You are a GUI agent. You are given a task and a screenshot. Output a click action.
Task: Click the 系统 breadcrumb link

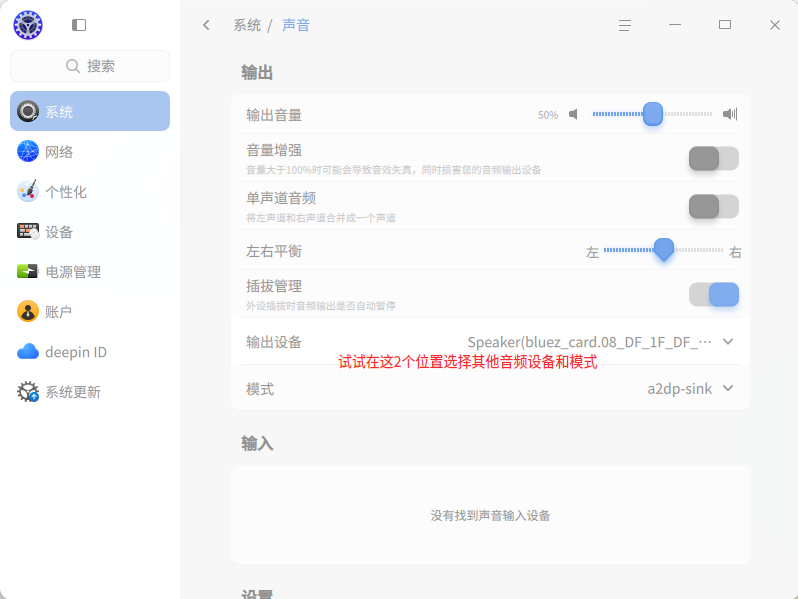247,25
